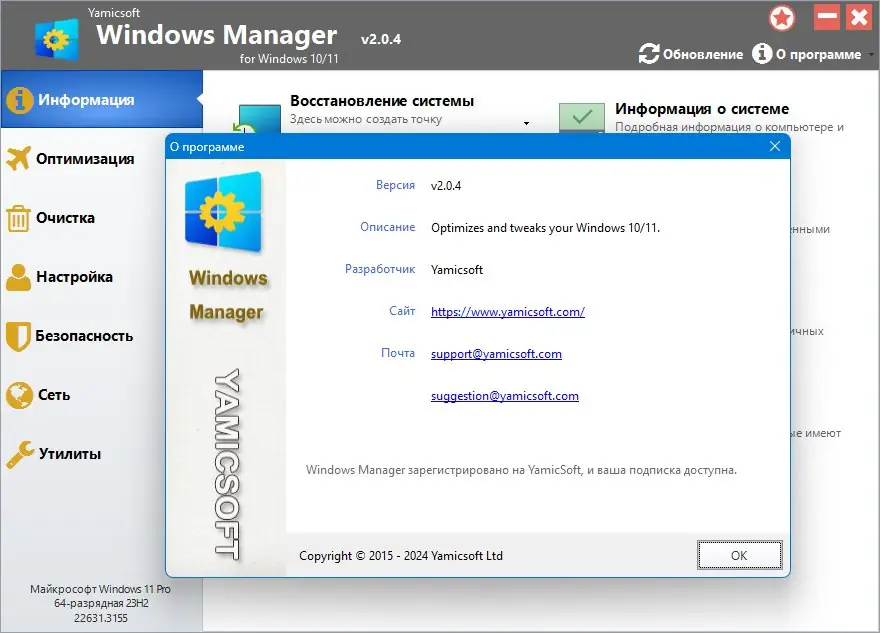Close the О программе dialog with X
The height and width of the screenshot is (633, 880).
[x=775, y=146]
